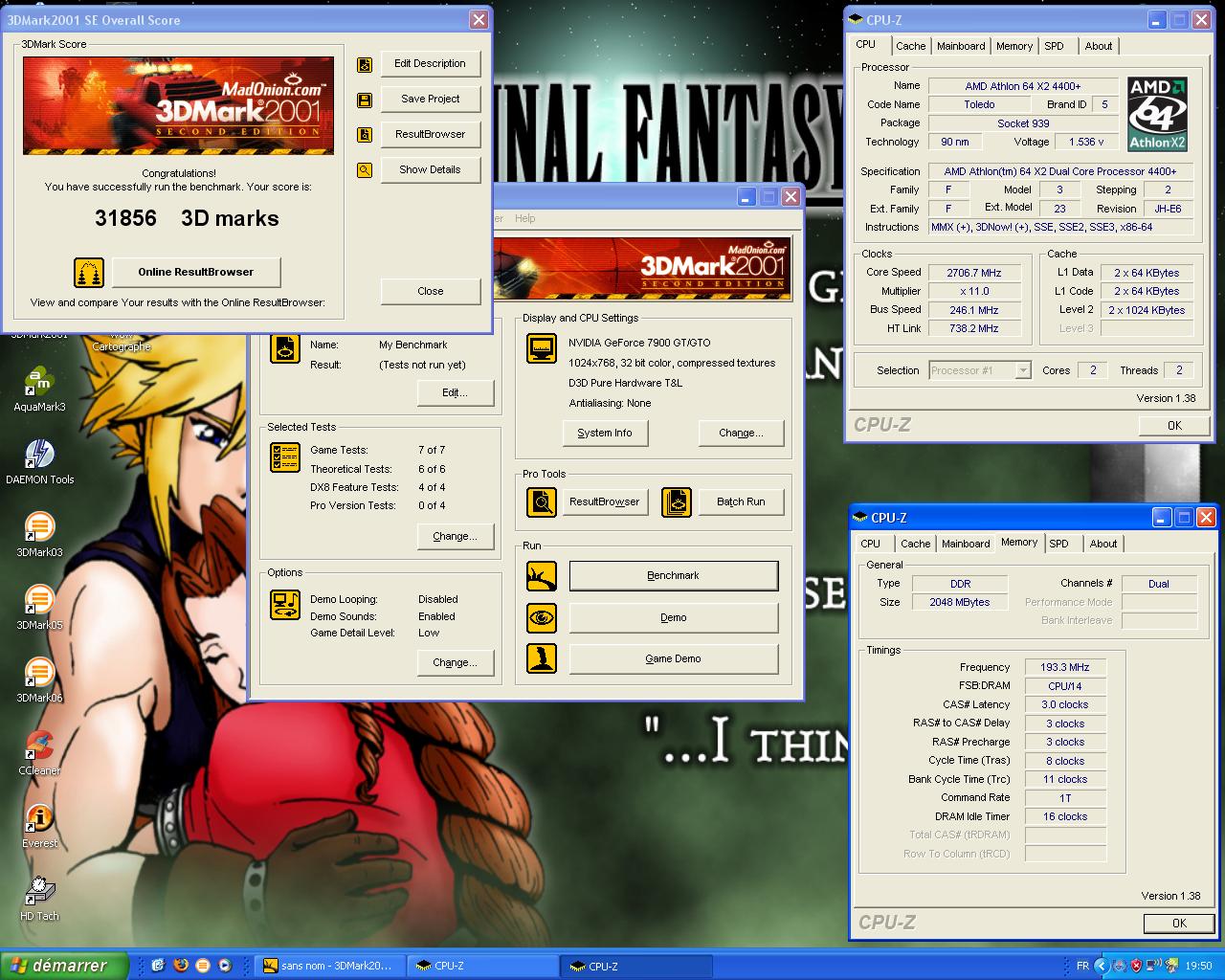1225x980 pixels.
Task: Click OK in the lower CPU-Z Memory window
Action: [1179, 924]
